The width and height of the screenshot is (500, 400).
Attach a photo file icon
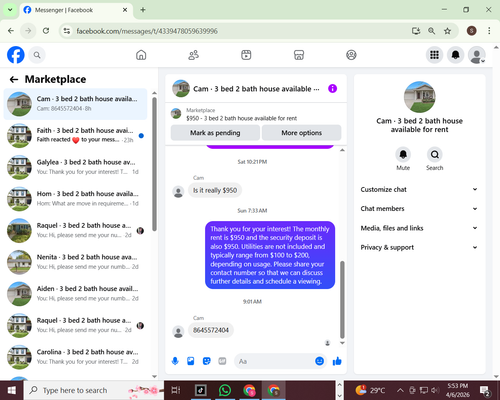point(191,361)
